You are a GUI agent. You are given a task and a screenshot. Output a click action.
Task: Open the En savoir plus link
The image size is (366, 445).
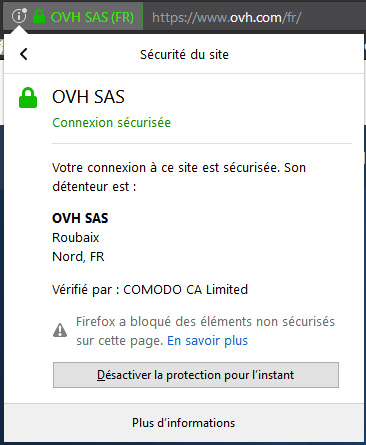[208, 341]
